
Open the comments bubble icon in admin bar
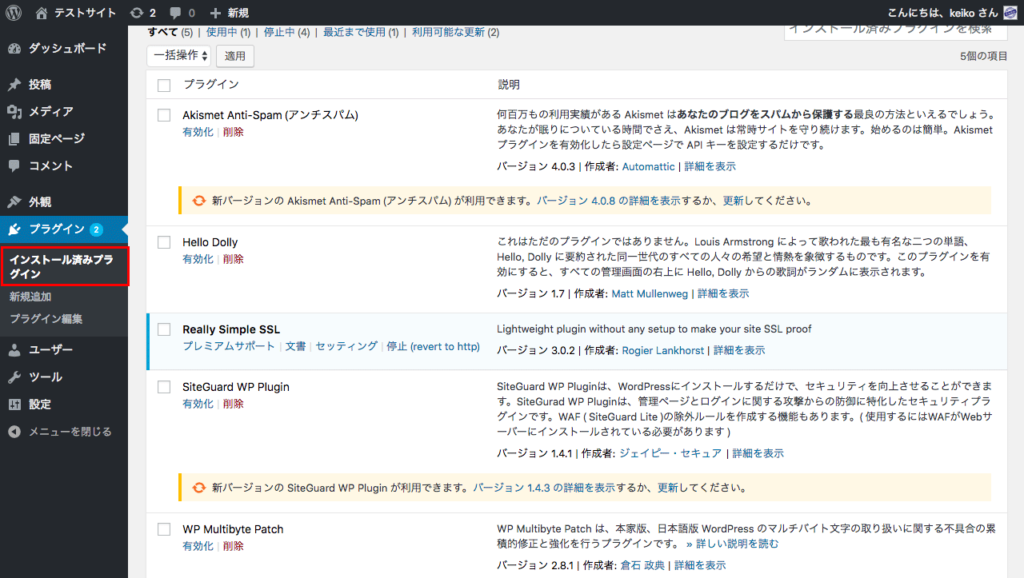tap(175, 12)
